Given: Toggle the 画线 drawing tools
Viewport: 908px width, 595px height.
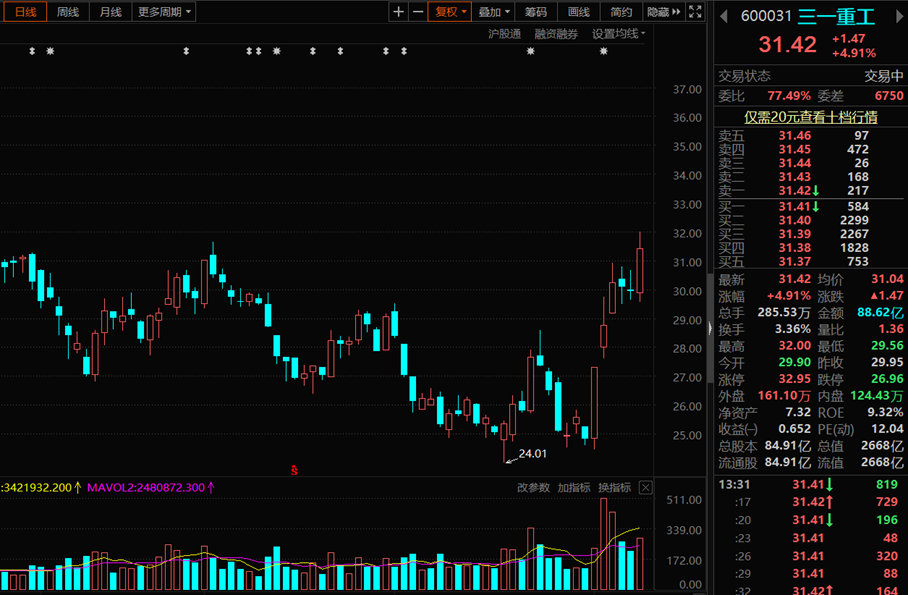Looking at the screenshot, I should [579, 12].
